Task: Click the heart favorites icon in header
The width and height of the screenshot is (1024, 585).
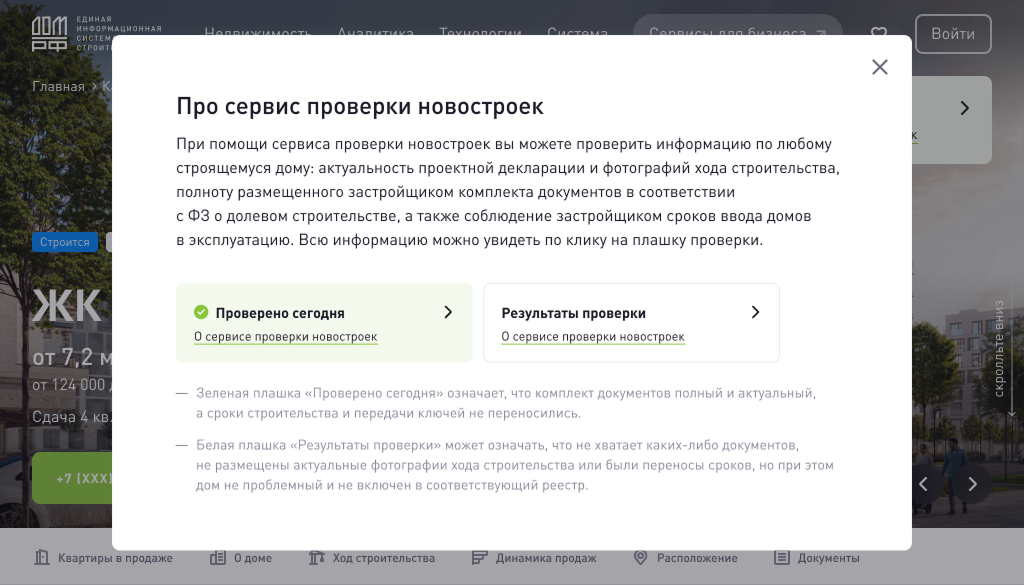Action: point(879,33)
